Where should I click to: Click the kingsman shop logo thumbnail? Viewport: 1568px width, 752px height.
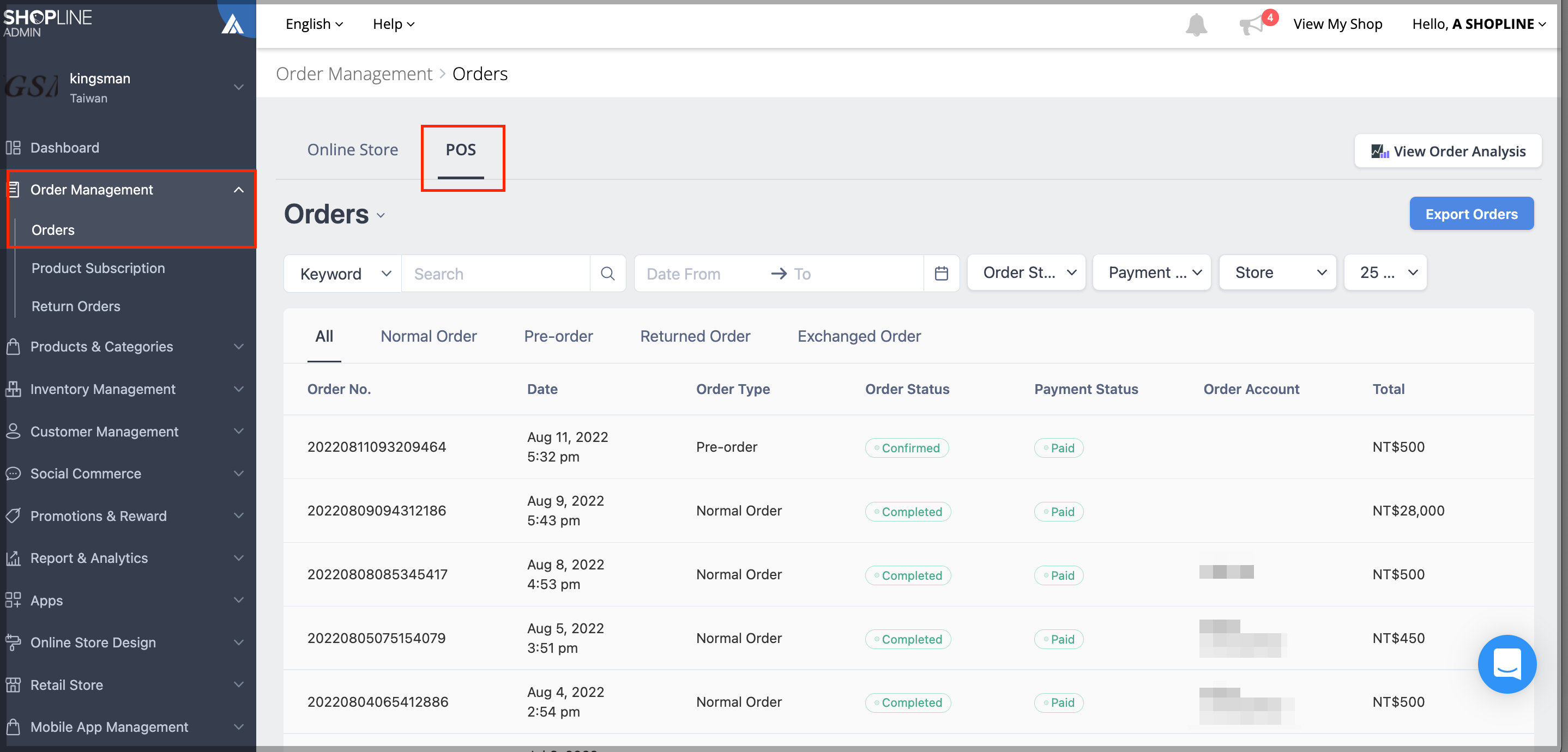32,87
